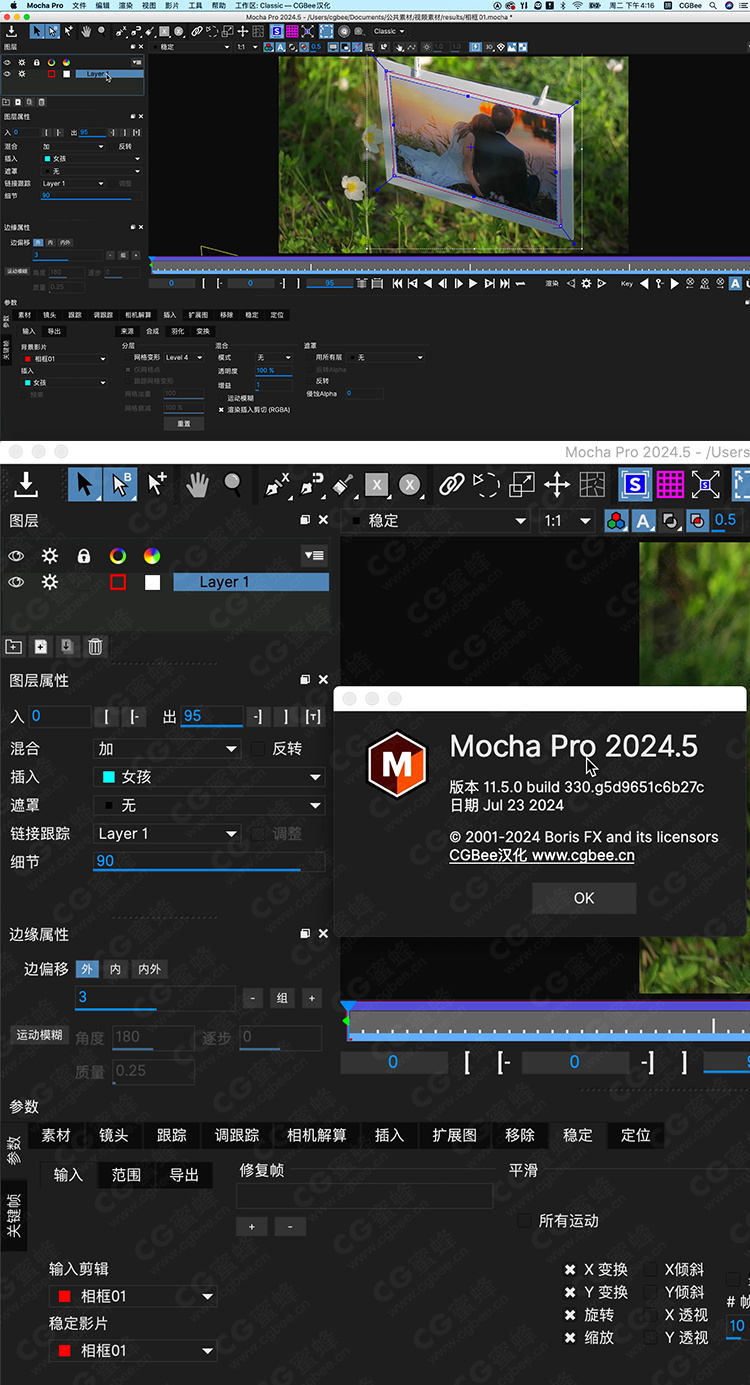The height and width of the screenshot is (1385, 750).
Task: Select the magnifier zoom tool in enlarged toolbar
Action: [233, 485]
